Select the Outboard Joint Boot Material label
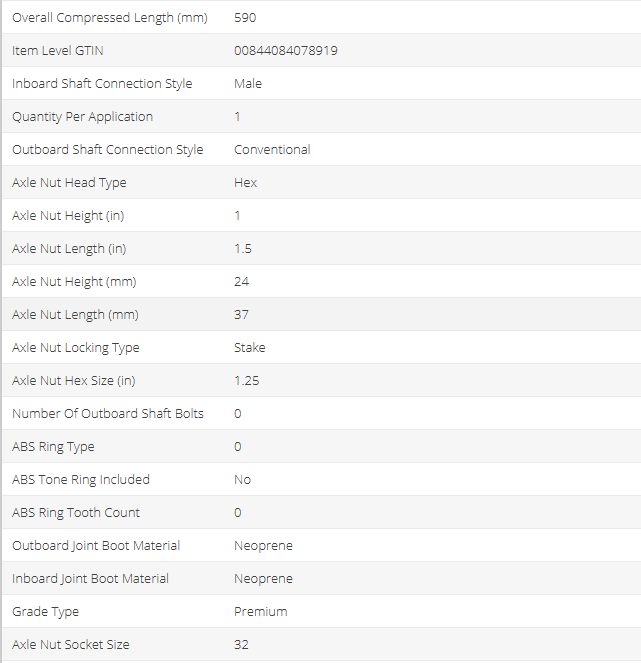Screen dimensions: 641x663 click(96, 546)
